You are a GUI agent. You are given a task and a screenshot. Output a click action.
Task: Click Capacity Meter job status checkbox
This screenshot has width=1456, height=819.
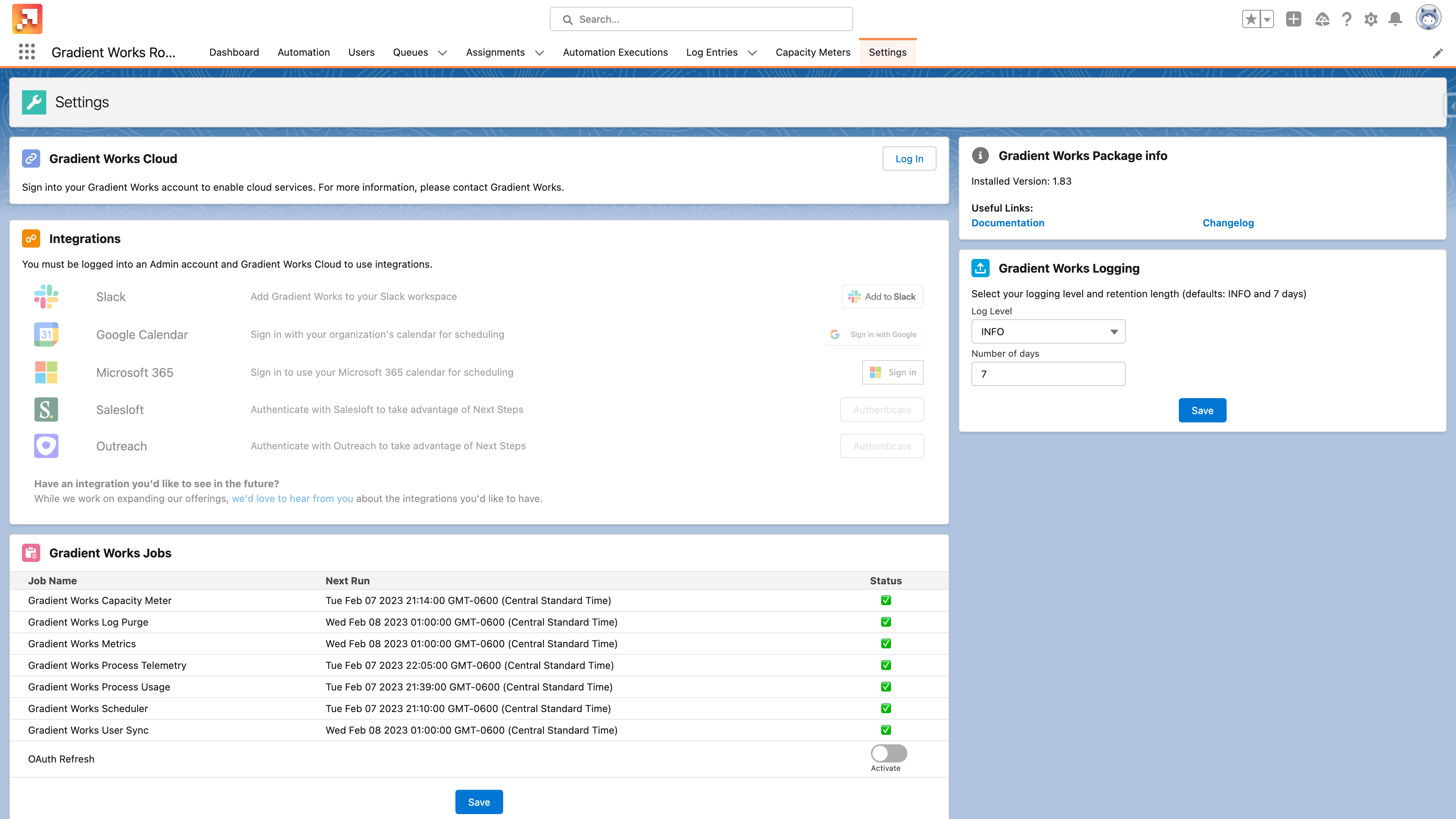pyautogui.click(x=886, y=600)
